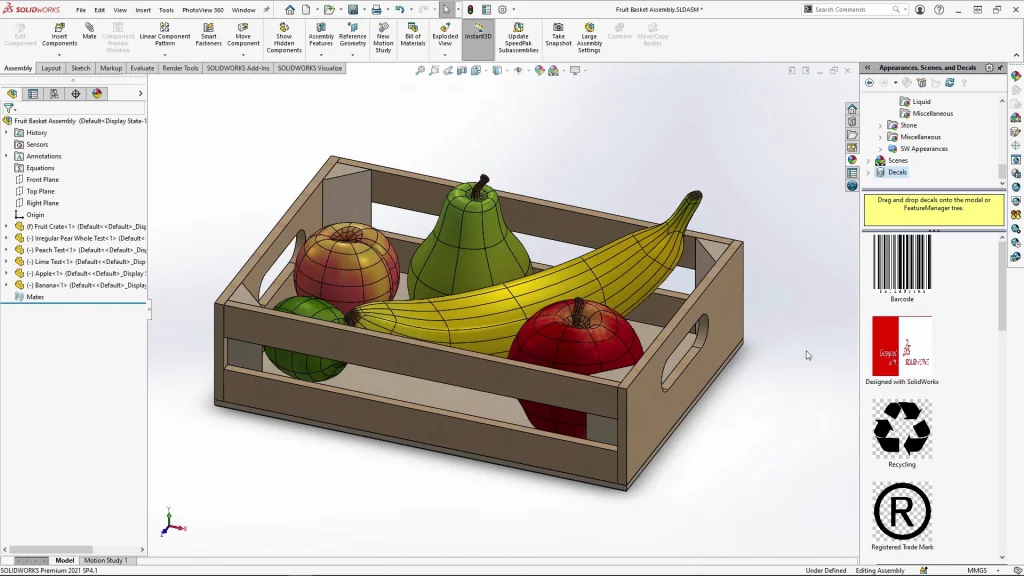Click the Motion Study 1 bottom tab
Image resolution: width=1024 pixels, height=576 pixels.
pyautogui.click(x=105, y=560)
